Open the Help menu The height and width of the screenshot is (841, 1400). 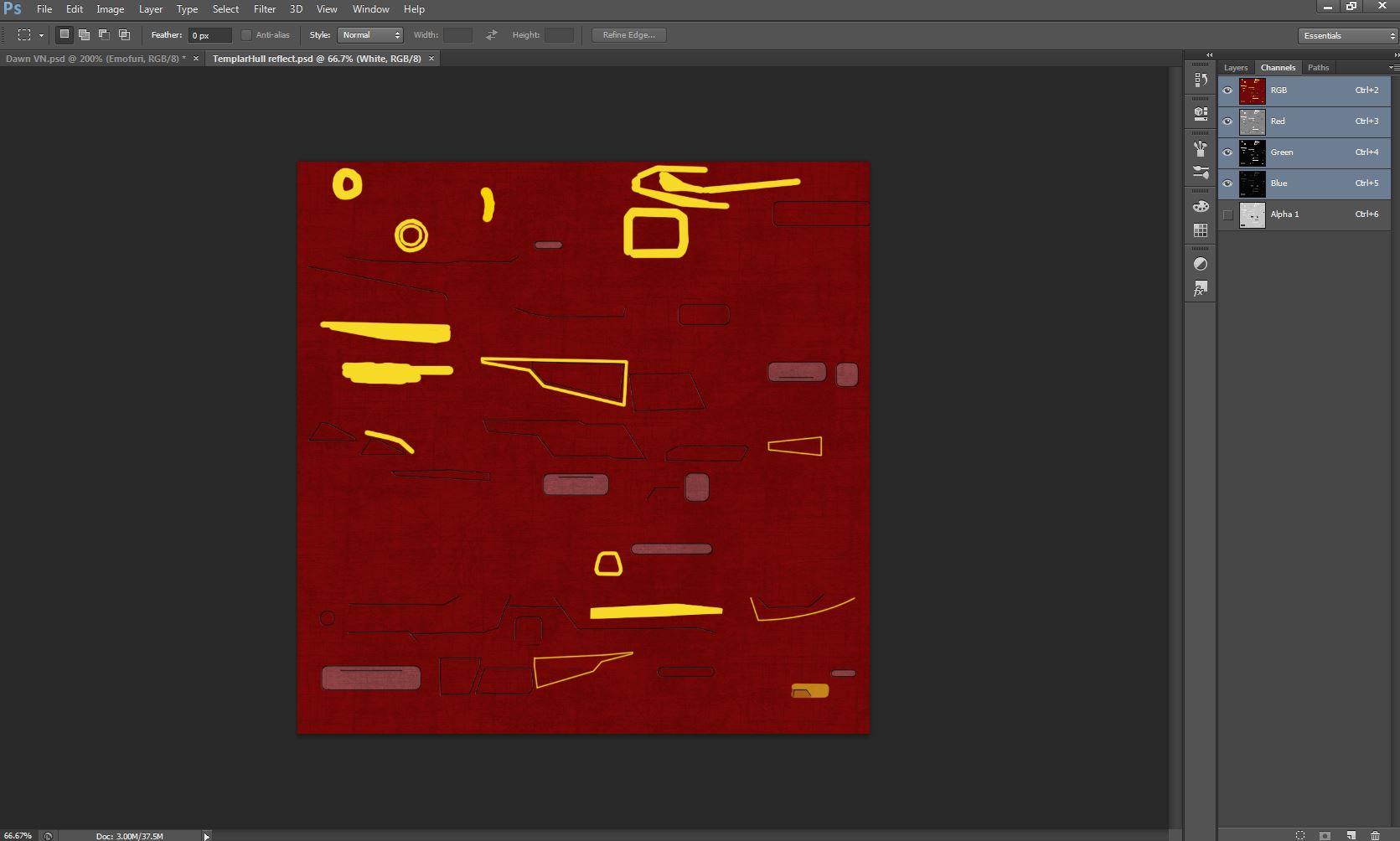click(414, 9)
